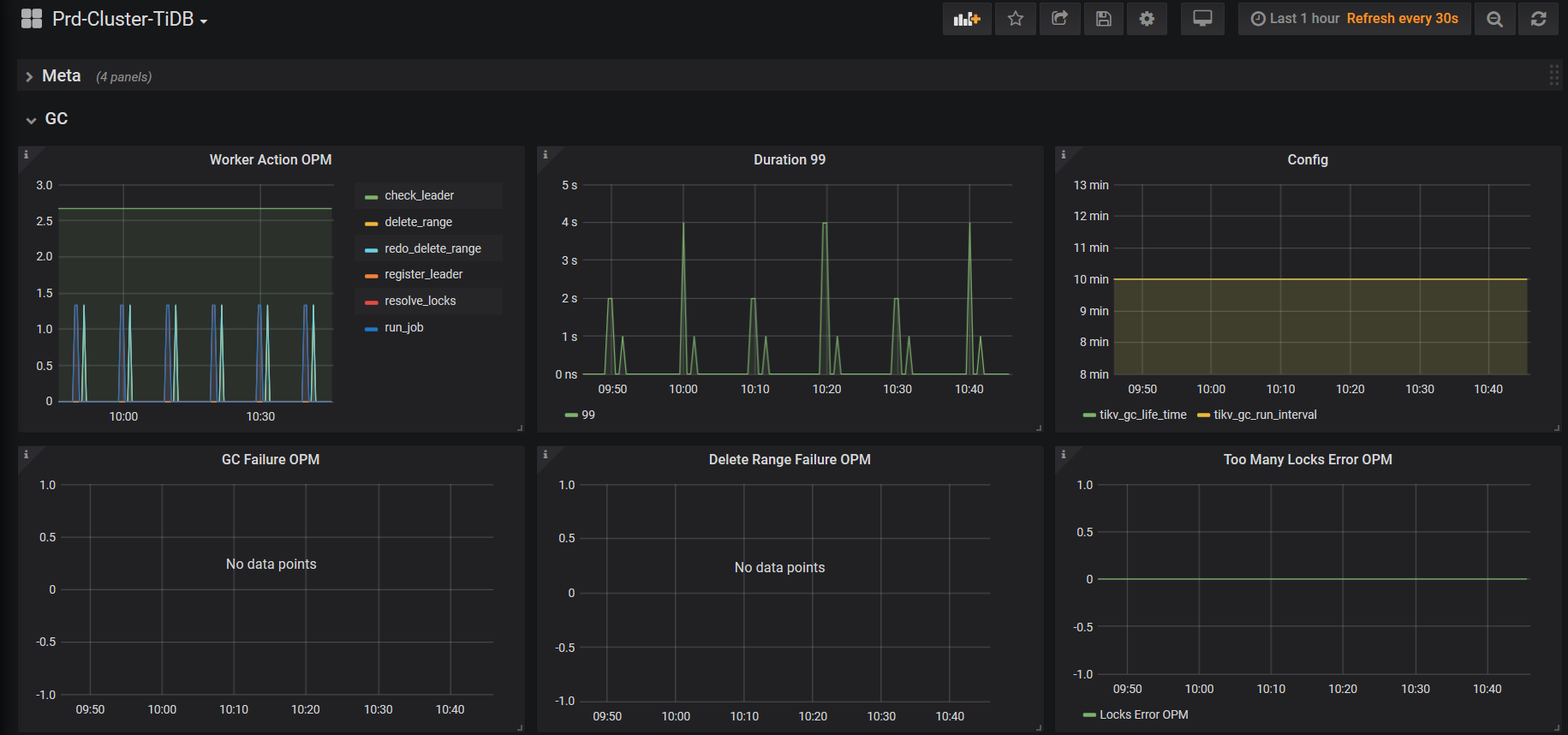Image resolution: width=1568 pixels, height=735 pixels.
Task: Click the Add panel icon
Action: click(x=967, y=19)
